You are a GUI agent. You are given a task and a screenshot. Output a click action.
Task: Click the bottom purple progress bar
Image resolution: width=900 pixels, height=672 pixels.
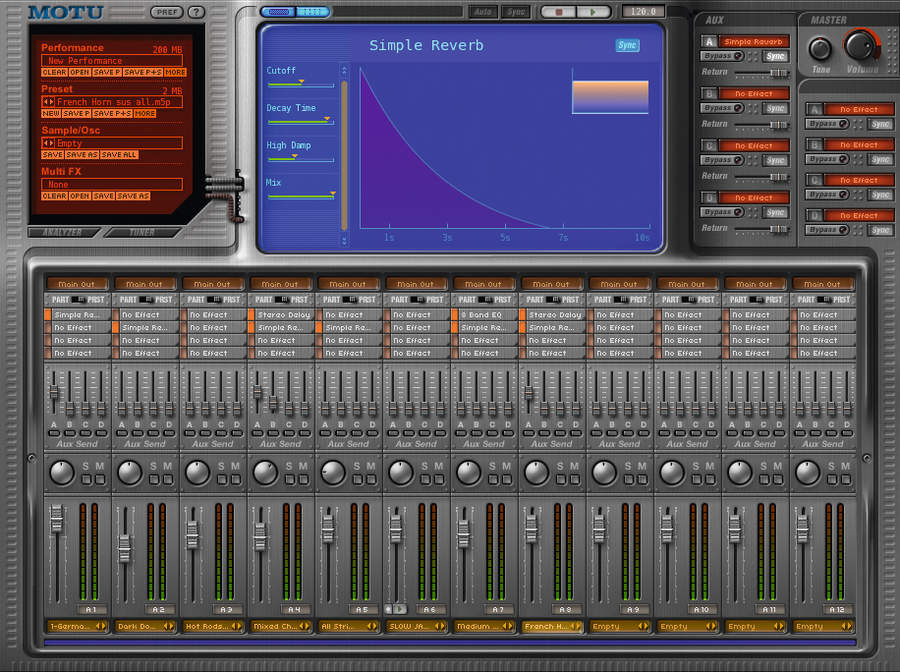pyautogui.click(x=450, y=642)
